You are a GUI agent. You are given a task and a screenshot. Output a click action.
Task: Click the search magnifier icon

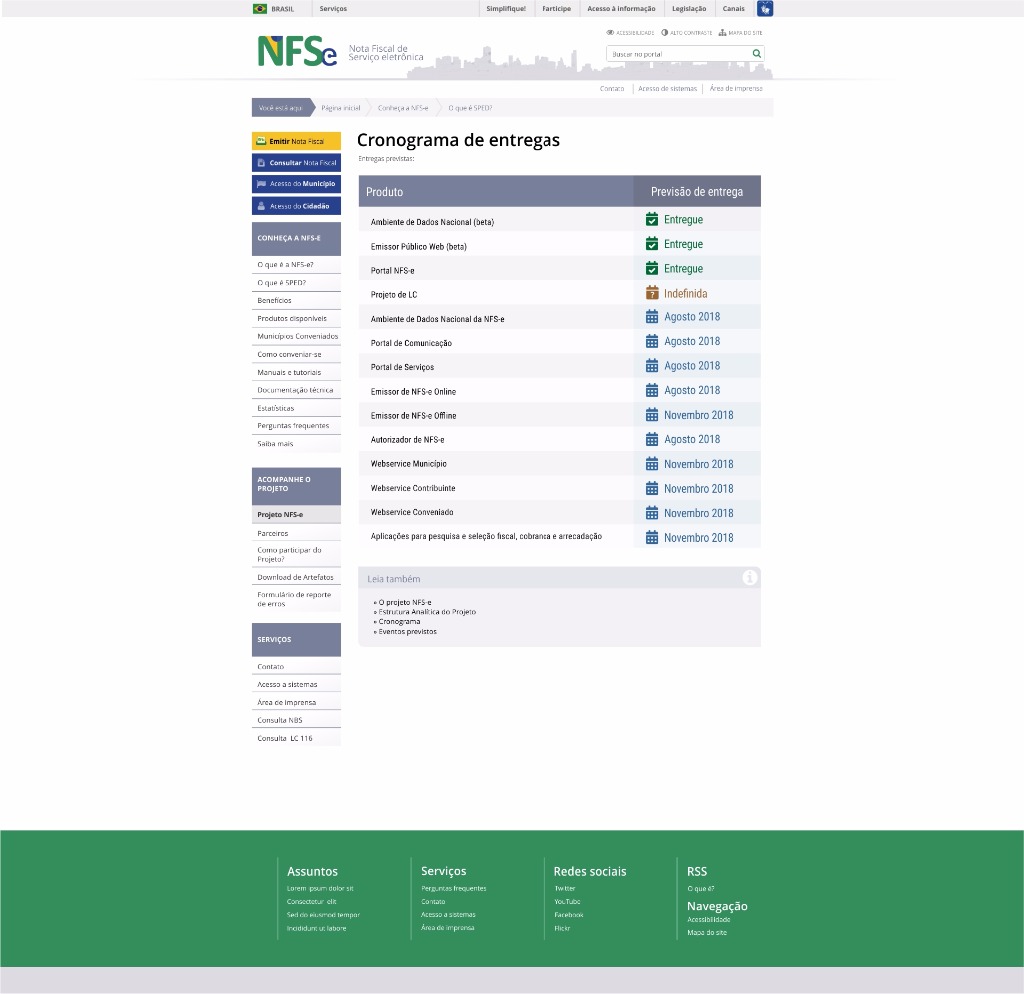(757, 53)
